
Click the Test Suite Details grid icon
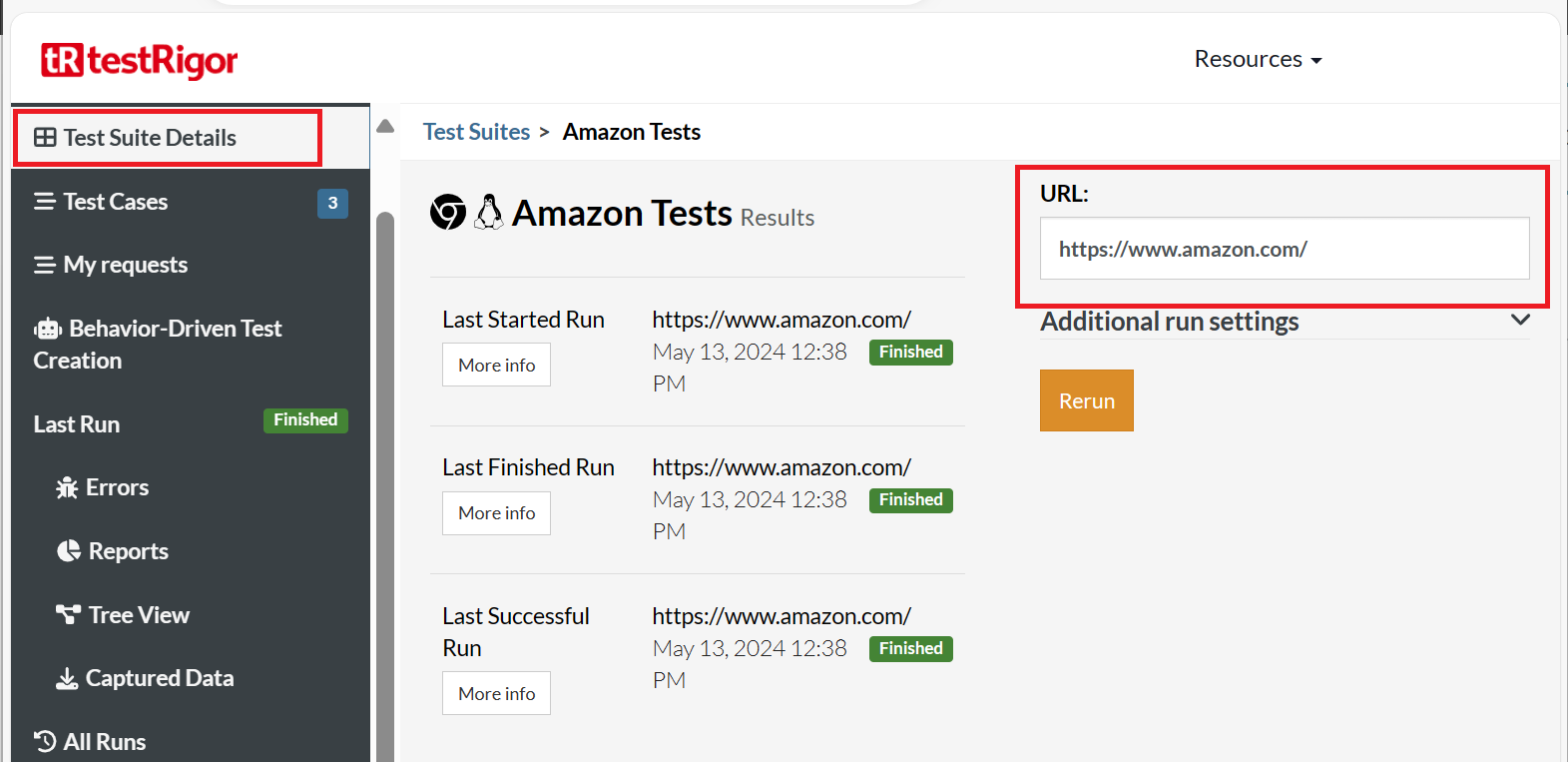(x=45, y=138)
